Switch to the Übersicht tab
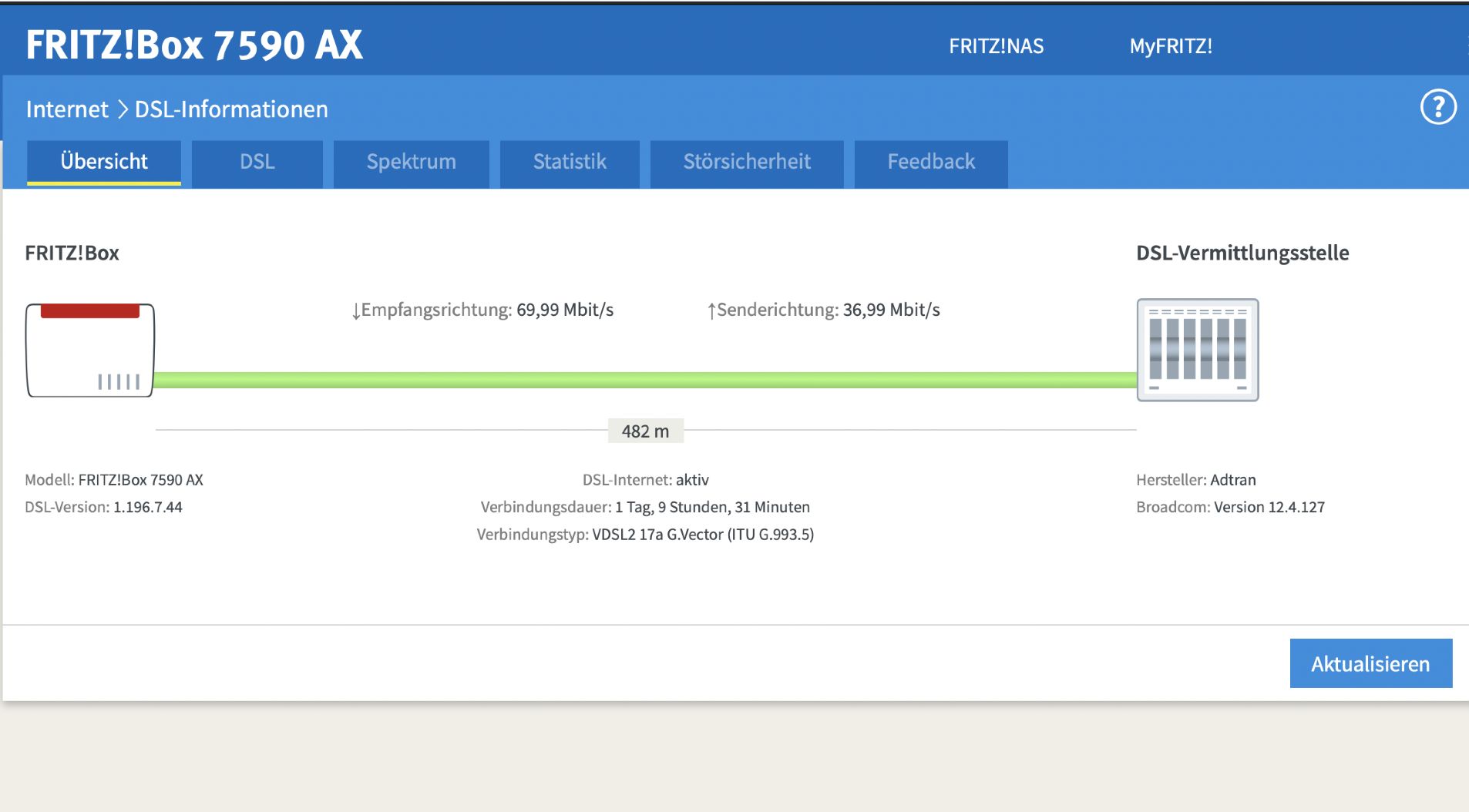 pyautogui.click(x=104, y=162)
